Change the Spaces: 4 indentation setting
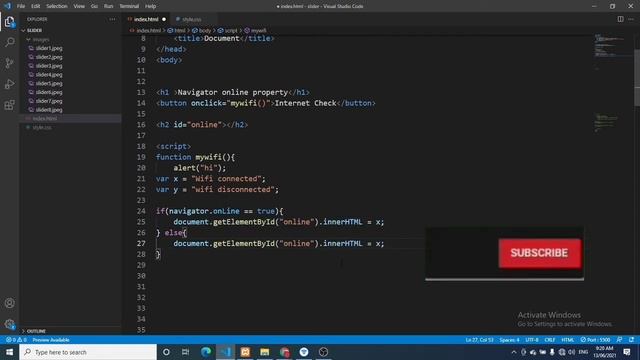640x360 pixels. coord(509,340)
